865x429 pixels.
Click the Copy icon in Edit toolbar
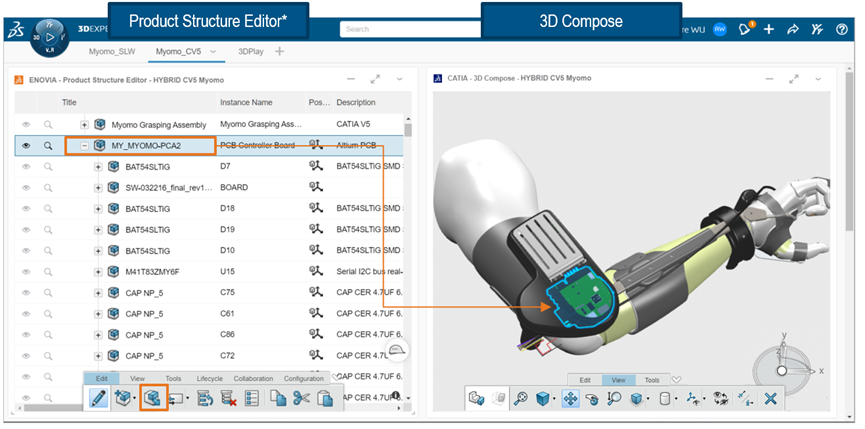(x=278, y=398)
